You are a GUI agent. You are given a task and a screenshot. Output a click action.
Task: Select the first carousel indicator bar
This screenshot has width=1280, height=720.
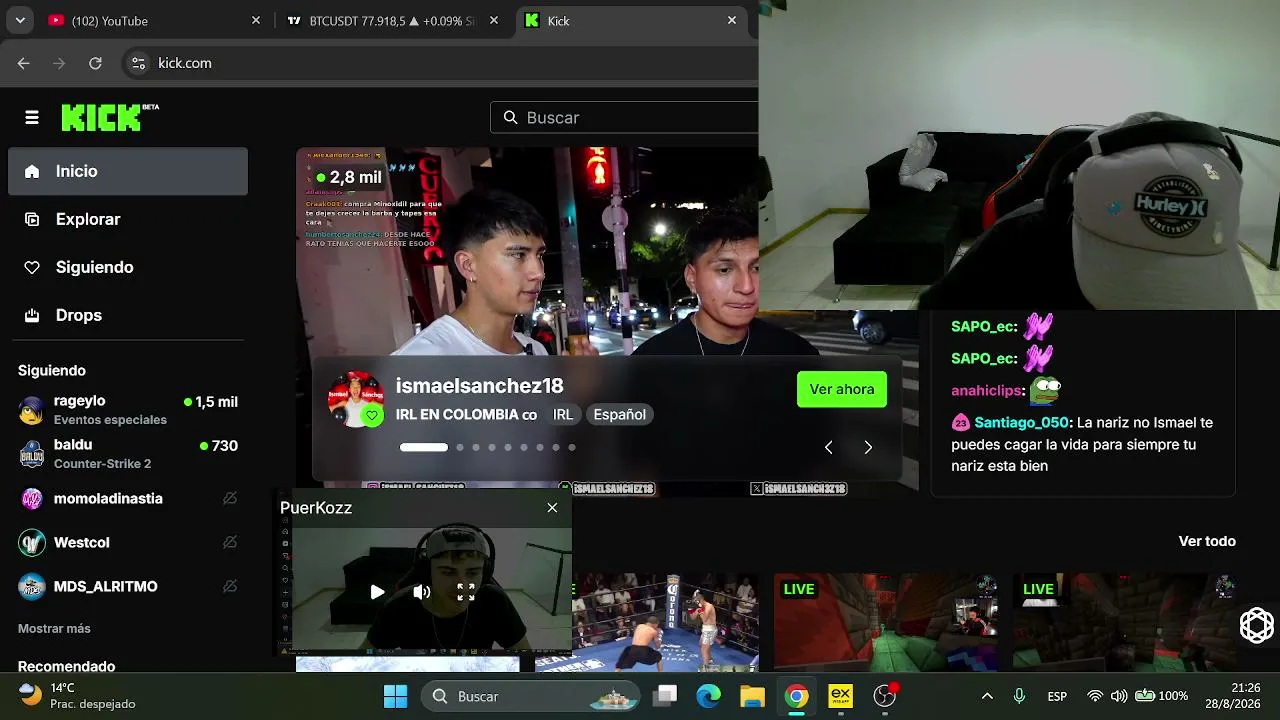(x=424, y=447)
